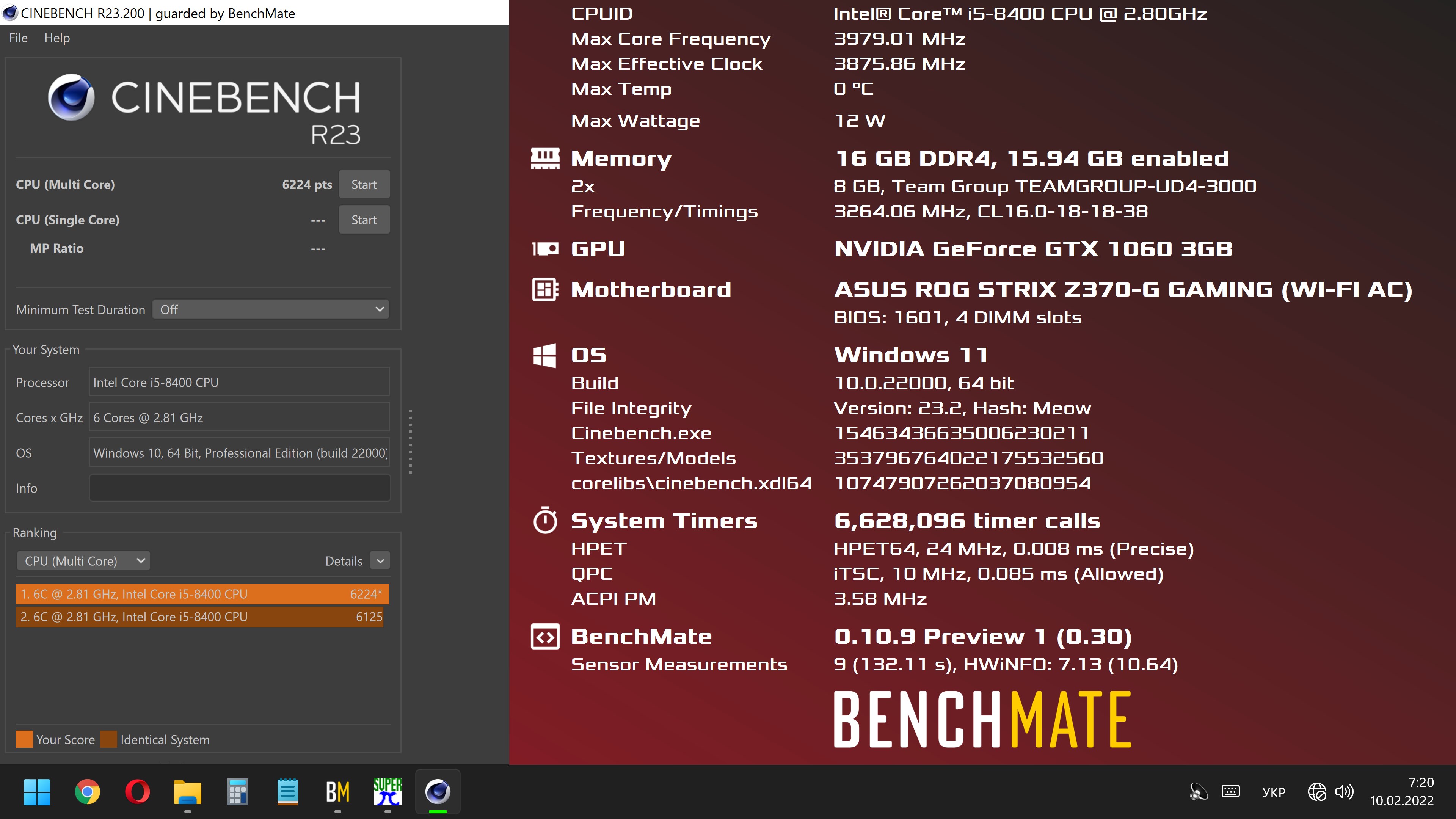Viewport: 1456px width, 819px height.
Task: Launch Opera browser from taskbar
Action: [137, 792]
